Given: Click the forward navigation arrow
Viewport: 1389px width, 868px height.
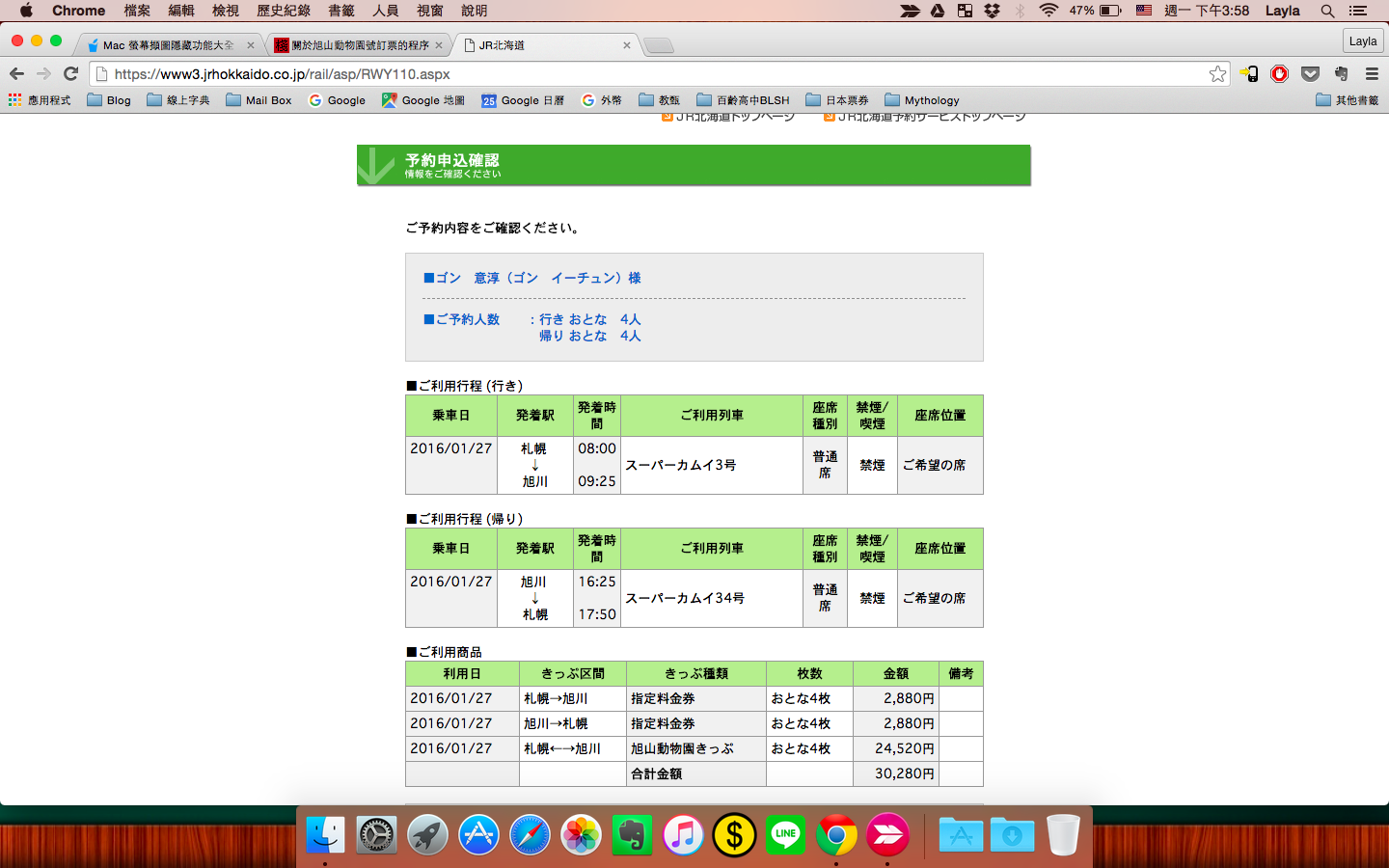Looking at the screenshot, I should click(x=43, y=74).
